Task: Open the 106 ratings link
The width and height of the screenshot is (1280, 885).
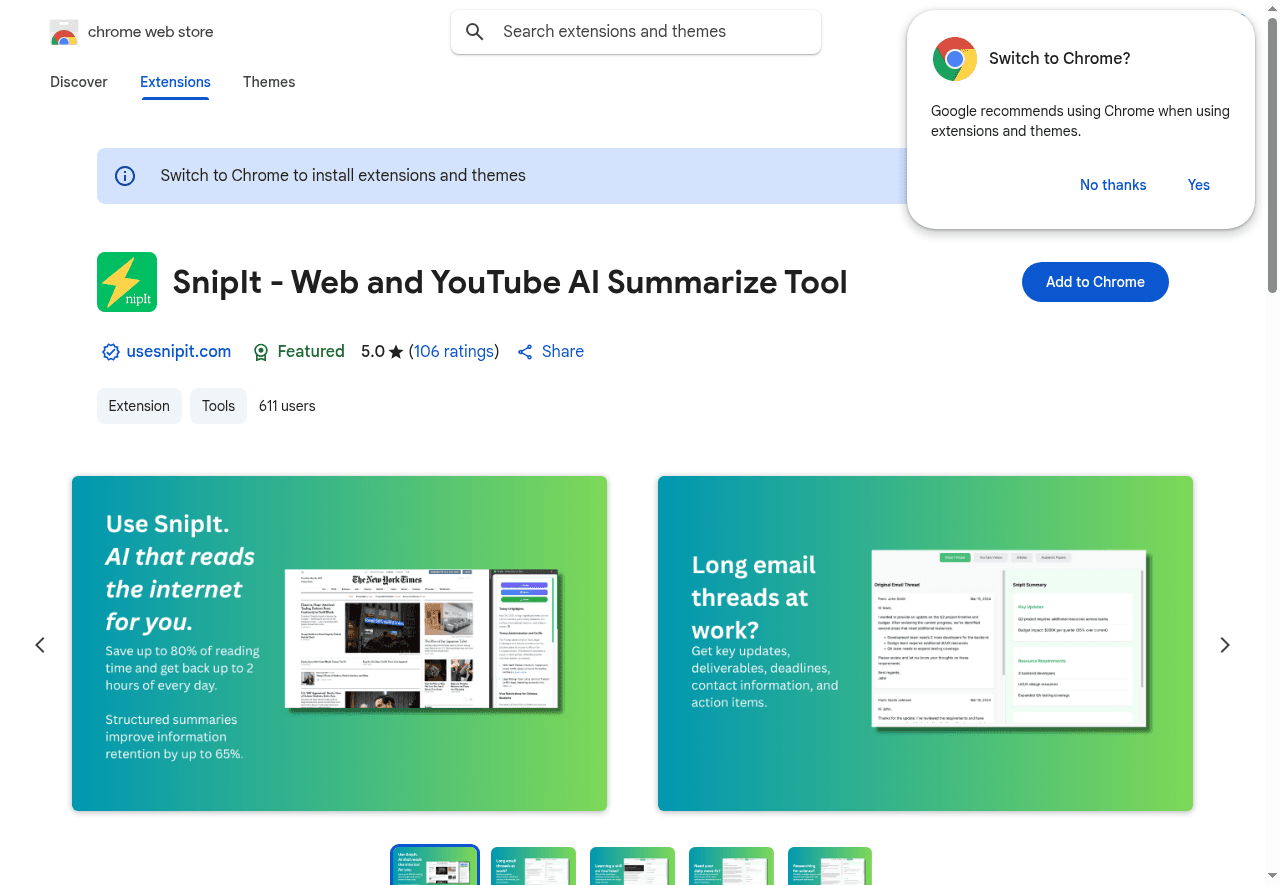Action: pyautogui.click(x=453, y=351)
